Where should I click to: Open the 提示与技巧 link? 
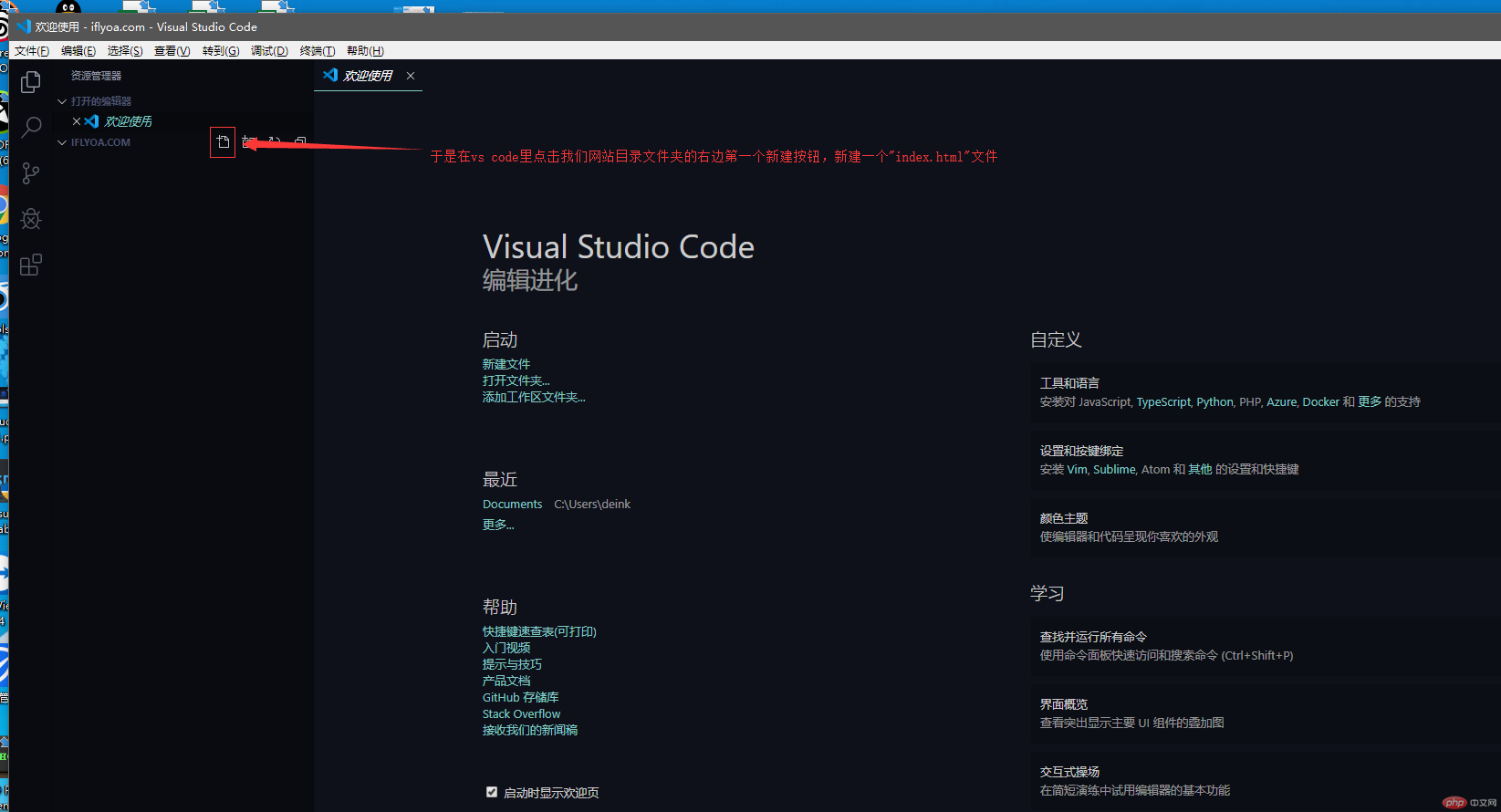click(x=512, y=664)
